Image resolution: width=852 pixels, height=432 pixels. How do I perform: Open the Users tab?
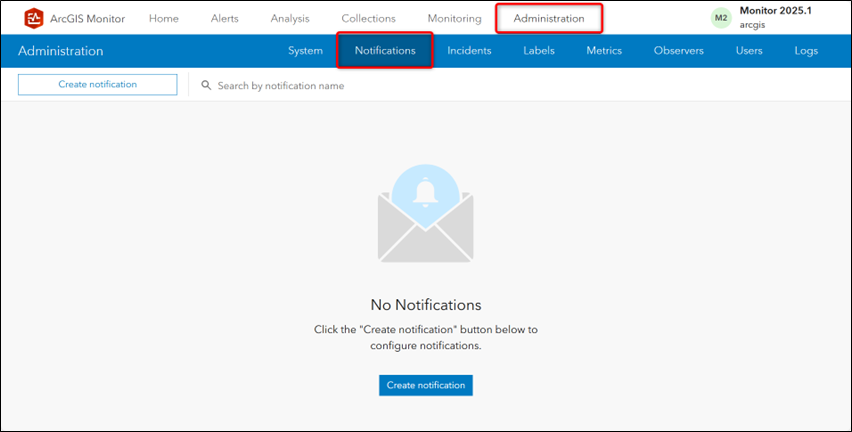tap(749, 51)
